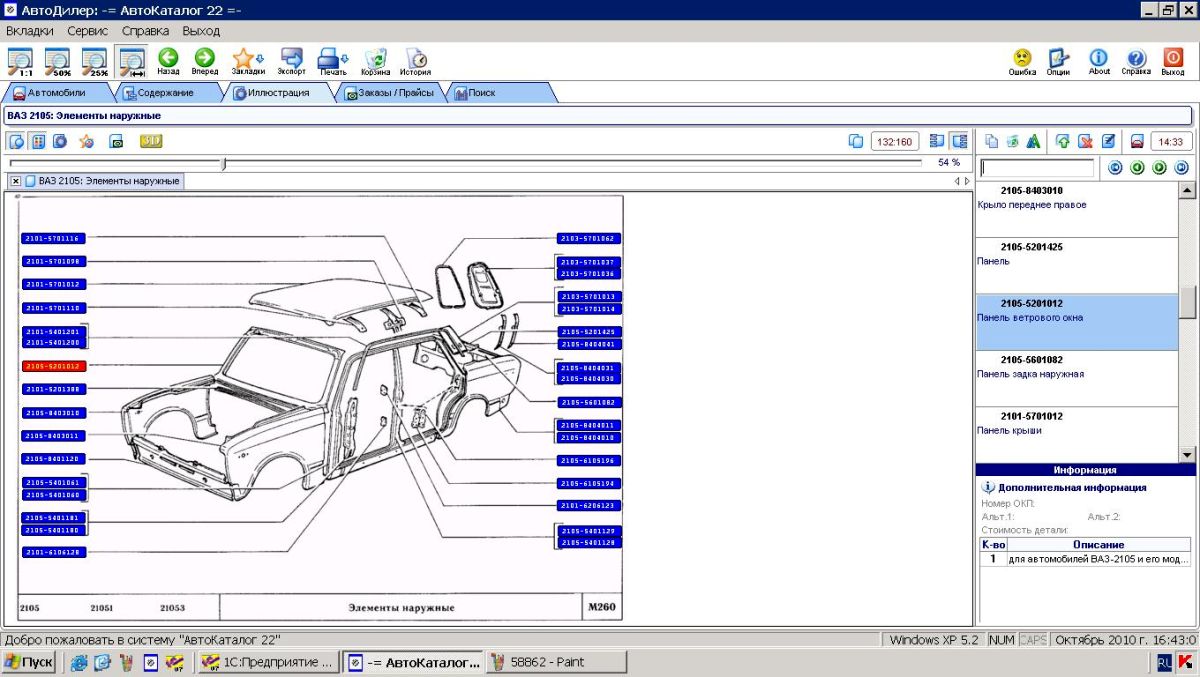The width and height of the screenshot is (1200, 677).
Task: Click the green A font icon
Action: (1033, 141)
